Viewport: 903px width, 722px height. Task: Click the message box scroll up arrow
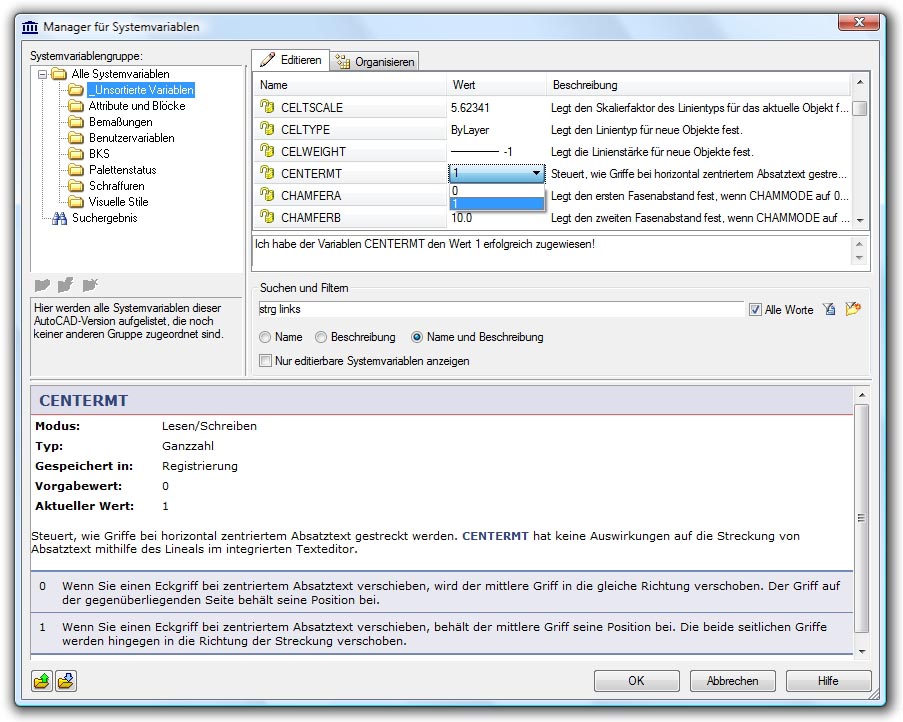[x=859, y=244]
